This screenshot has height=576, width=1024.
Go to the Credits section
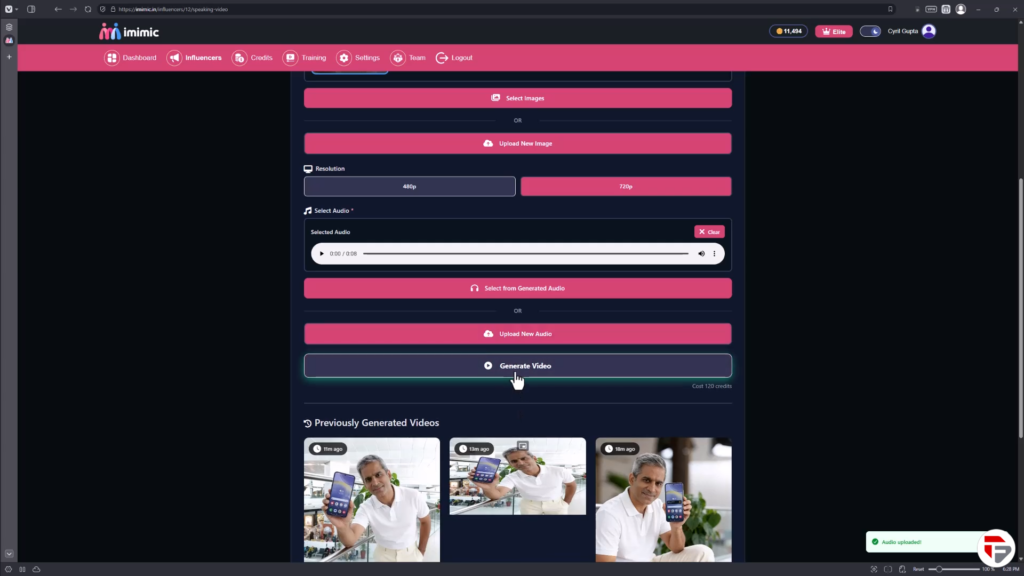pyautogui.click(x=252, y=58)
